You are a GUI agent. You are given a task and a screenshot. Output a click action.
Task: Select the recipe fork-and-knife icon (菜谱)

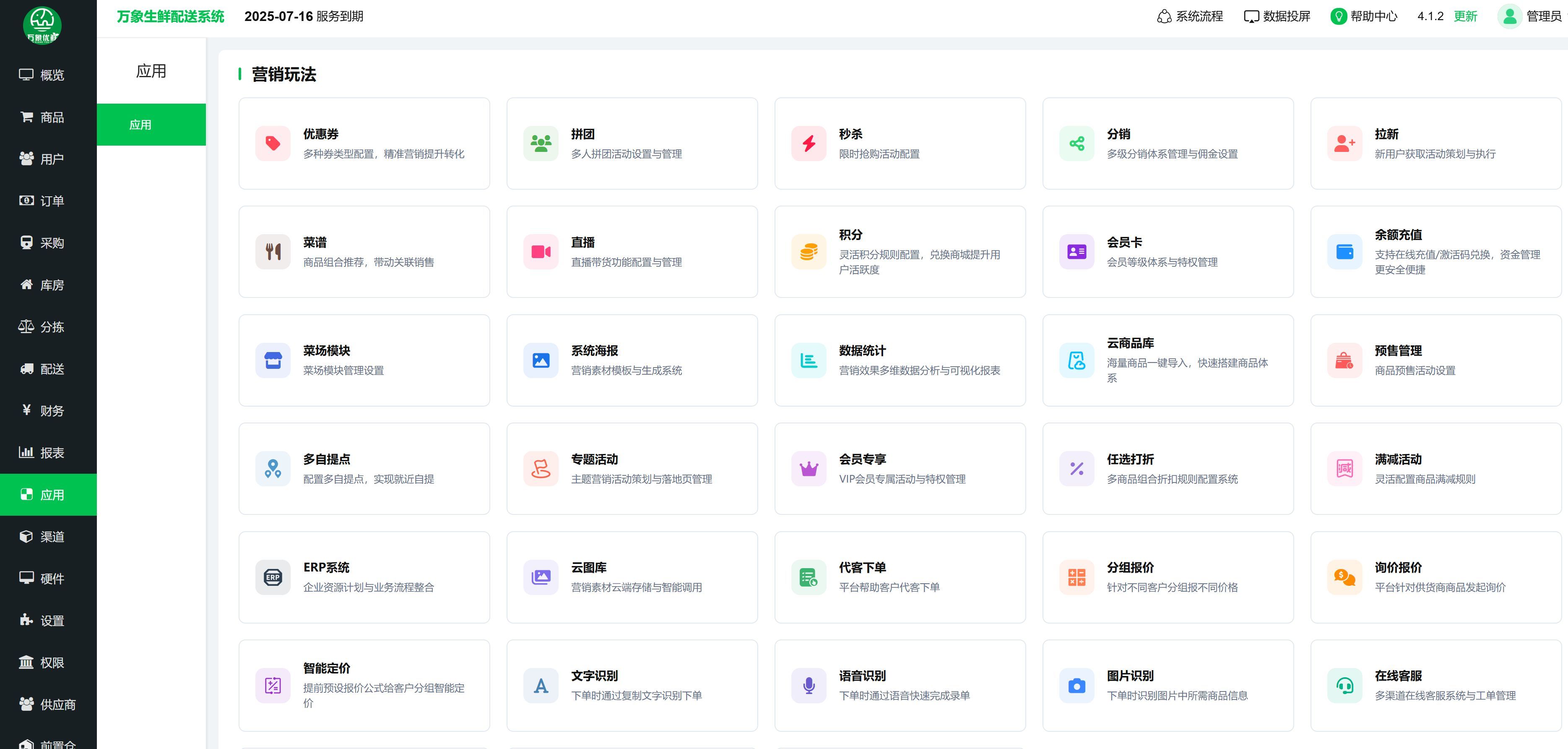[x=273, y=251]
